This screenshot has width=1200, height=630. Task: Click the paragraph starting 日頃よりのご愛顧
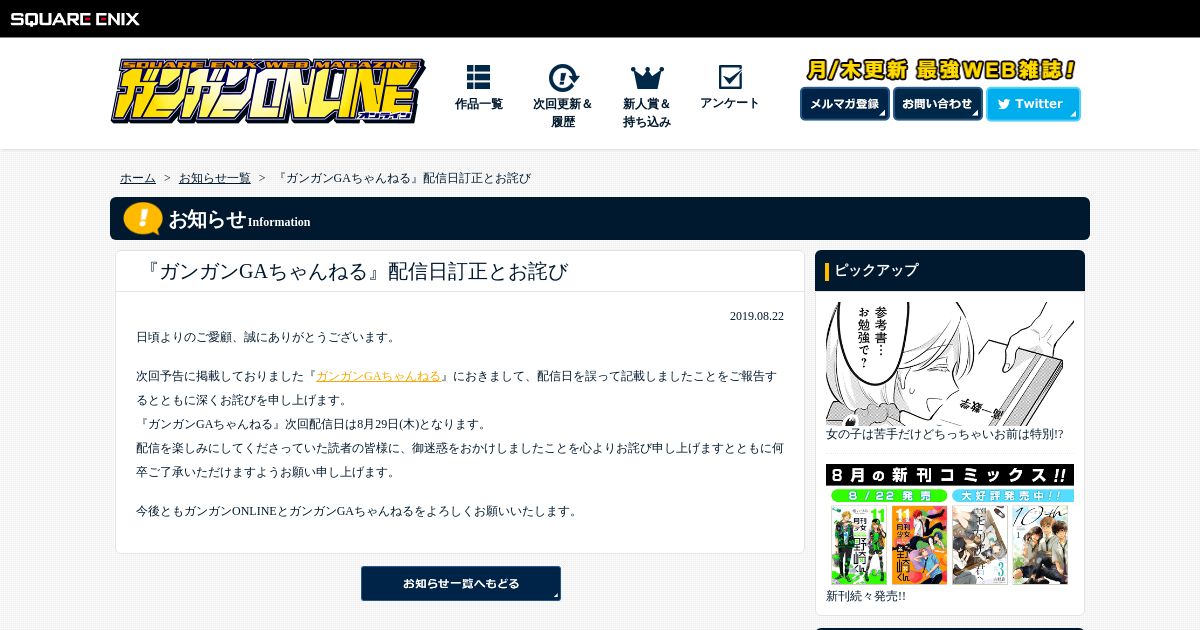268,337
